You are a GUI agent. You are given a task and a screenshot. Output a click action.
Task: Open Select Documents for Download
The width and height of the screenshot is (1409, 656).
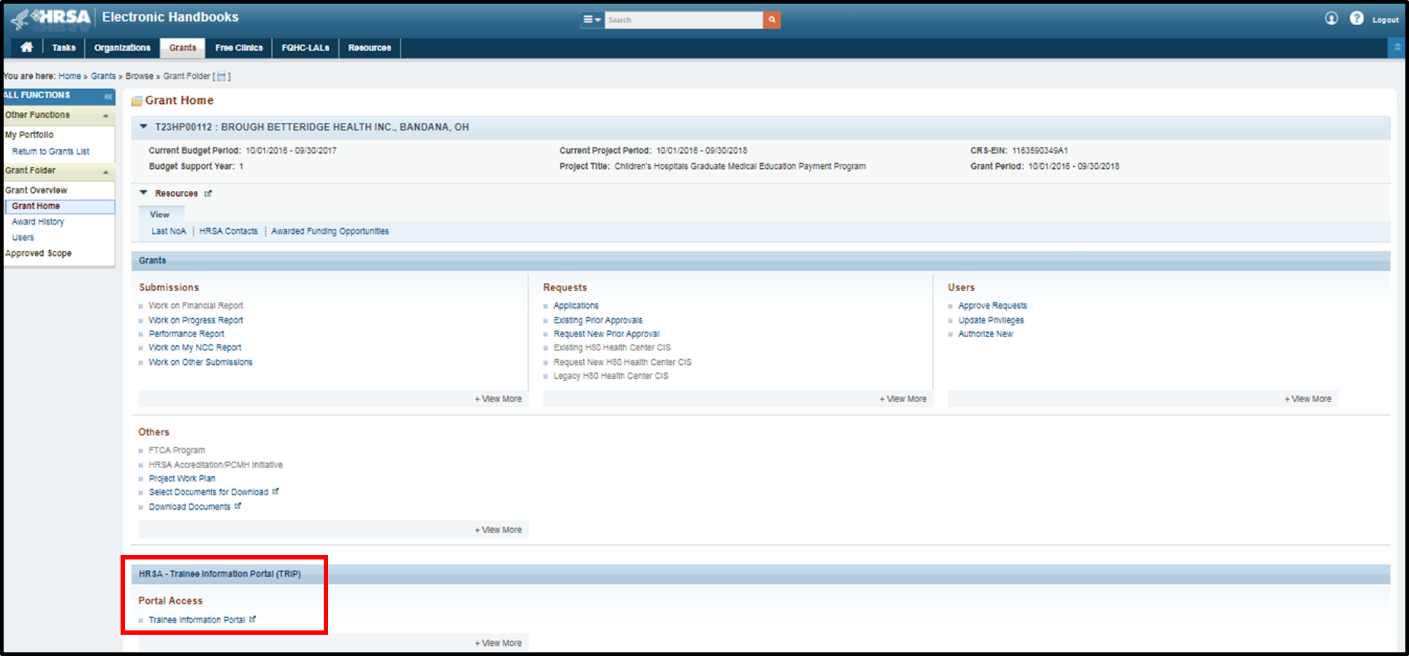pyautogui.click(x=208, y=492)
